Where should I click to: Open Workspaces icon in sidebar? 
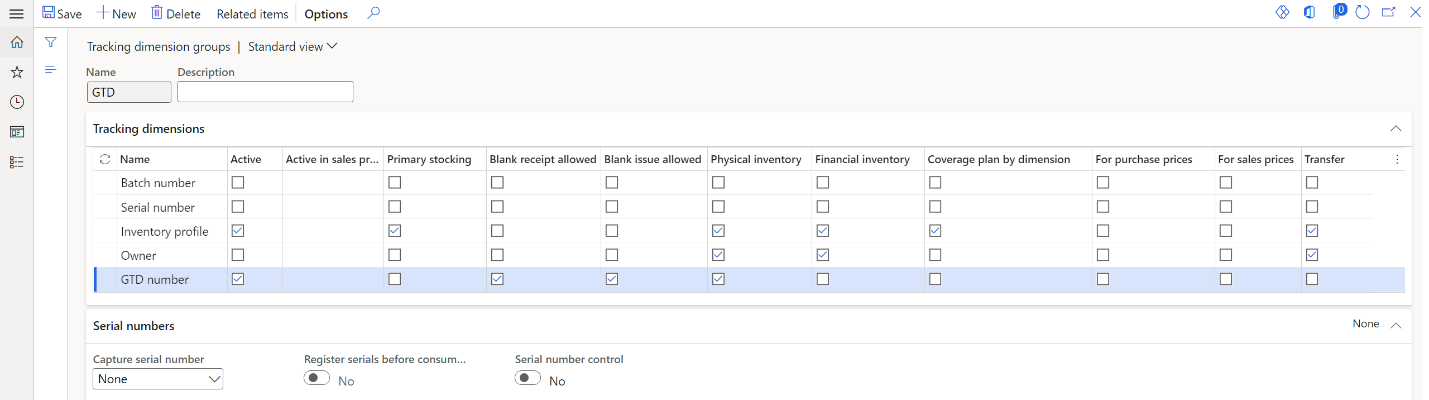pyautogui.click(x=16, y=131)
